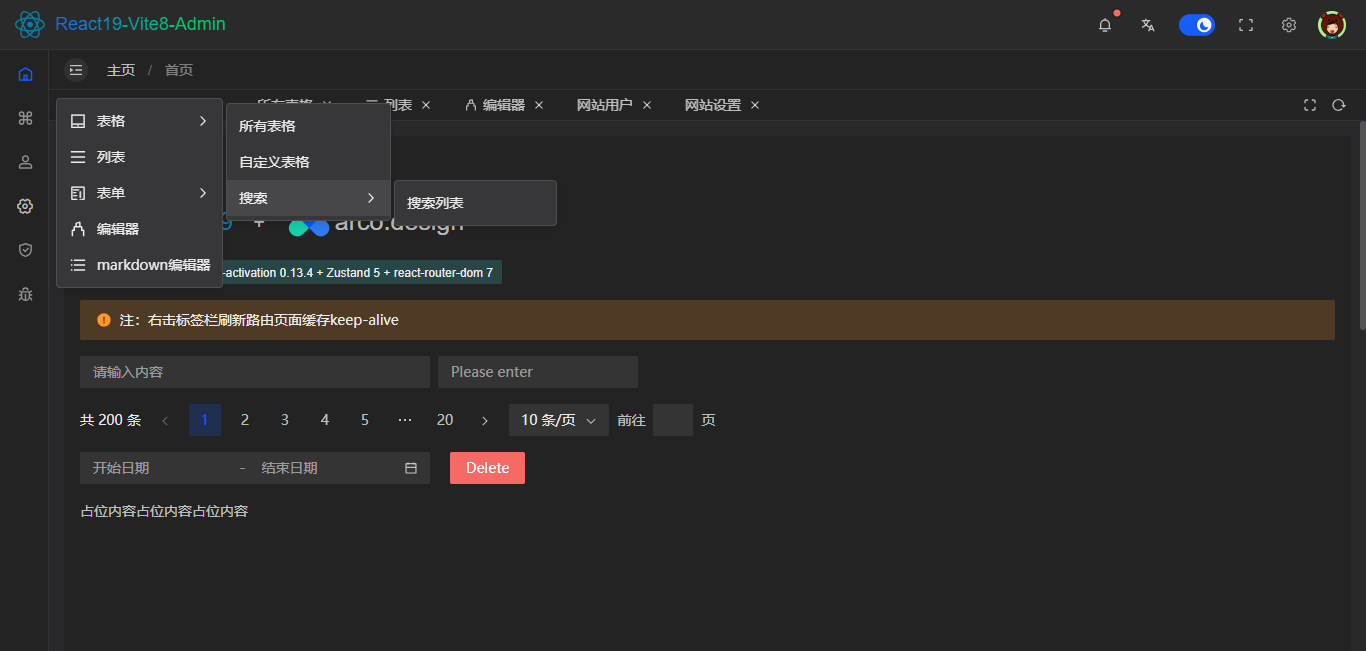Viewport: 1366px width, 651px height.
Task: Open the bug icon in the sidebar
Action: click(25, 294)
